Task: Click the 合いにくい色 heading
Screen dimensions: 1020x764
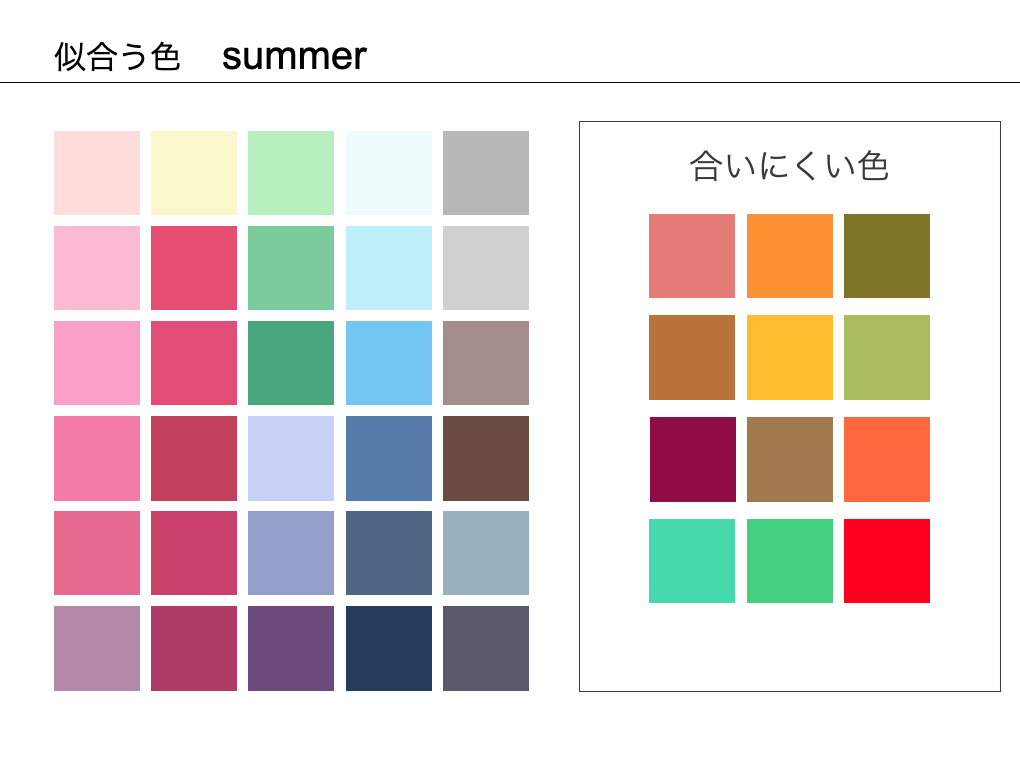Action: pos(789,166)
